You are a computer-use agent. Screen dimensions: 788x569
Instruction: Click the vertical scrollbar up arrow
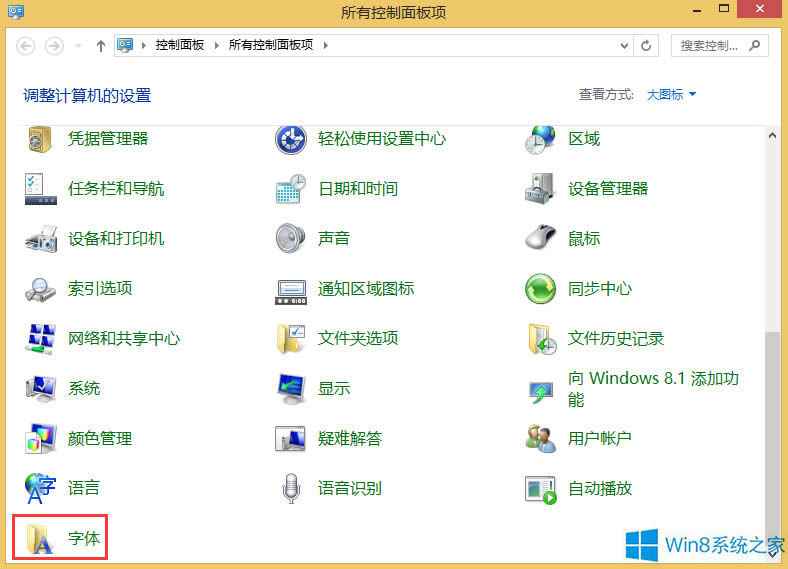[x=772, y=133]
